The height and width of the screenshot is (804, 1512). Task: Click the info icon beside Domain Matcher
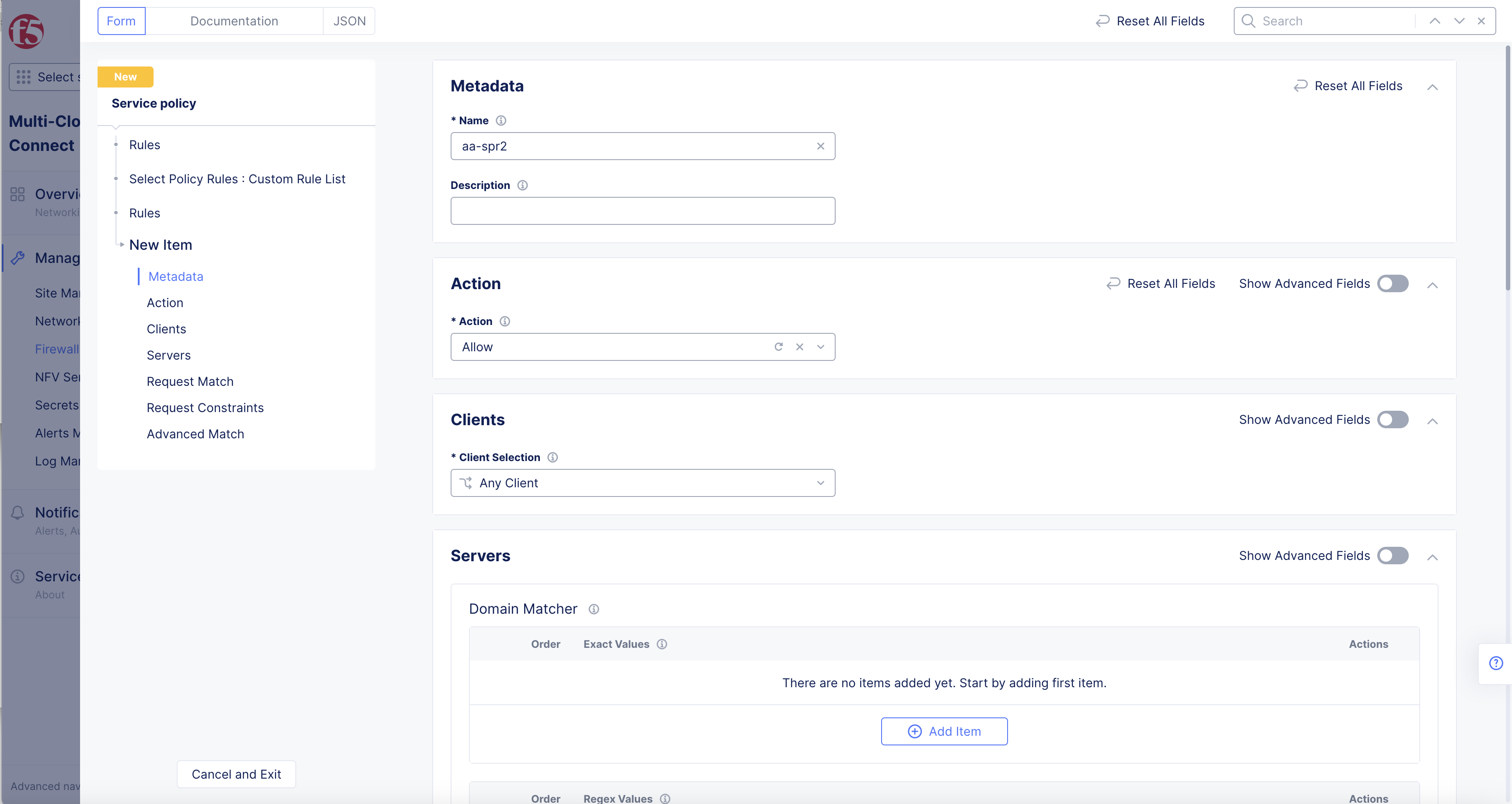(x=593, y=609)
